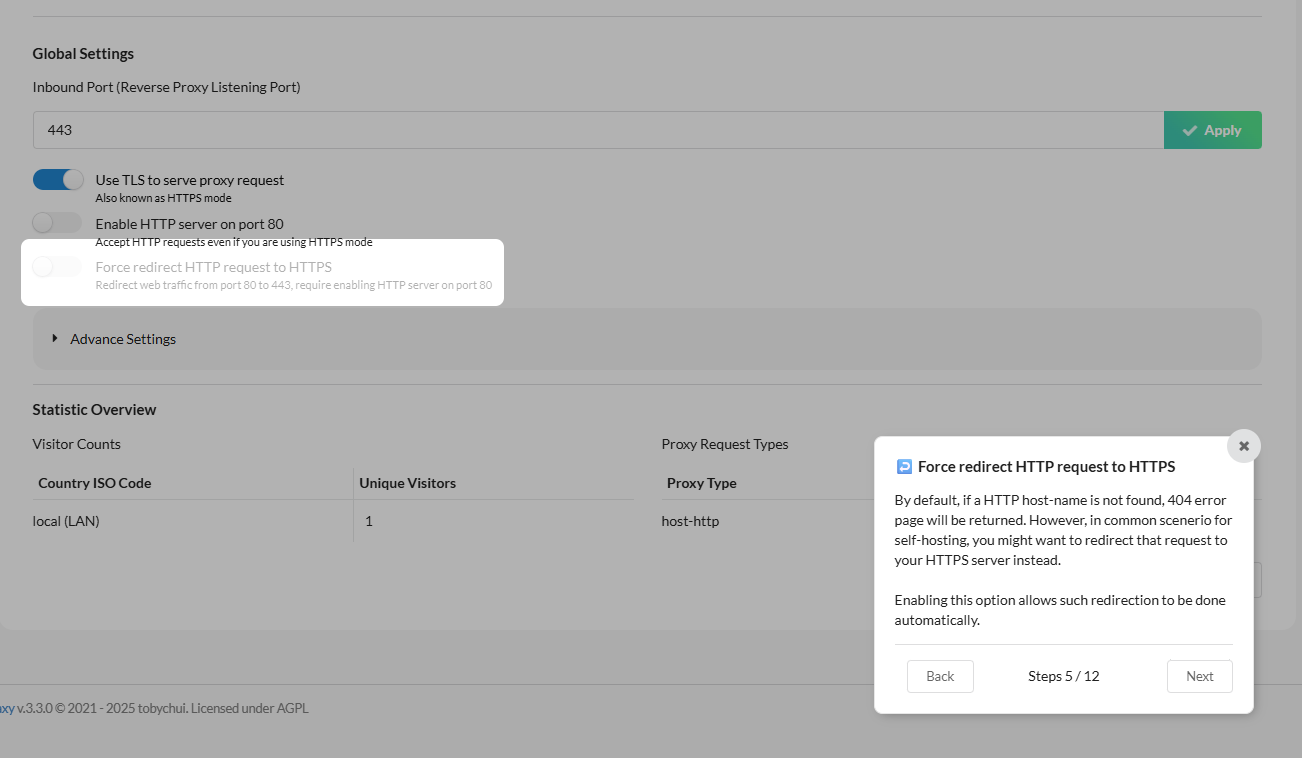Viewport: 1302px width, 758px height.
Task: Click the Steps 5 / 12 indicator
Action: (x=1063, y=676)
